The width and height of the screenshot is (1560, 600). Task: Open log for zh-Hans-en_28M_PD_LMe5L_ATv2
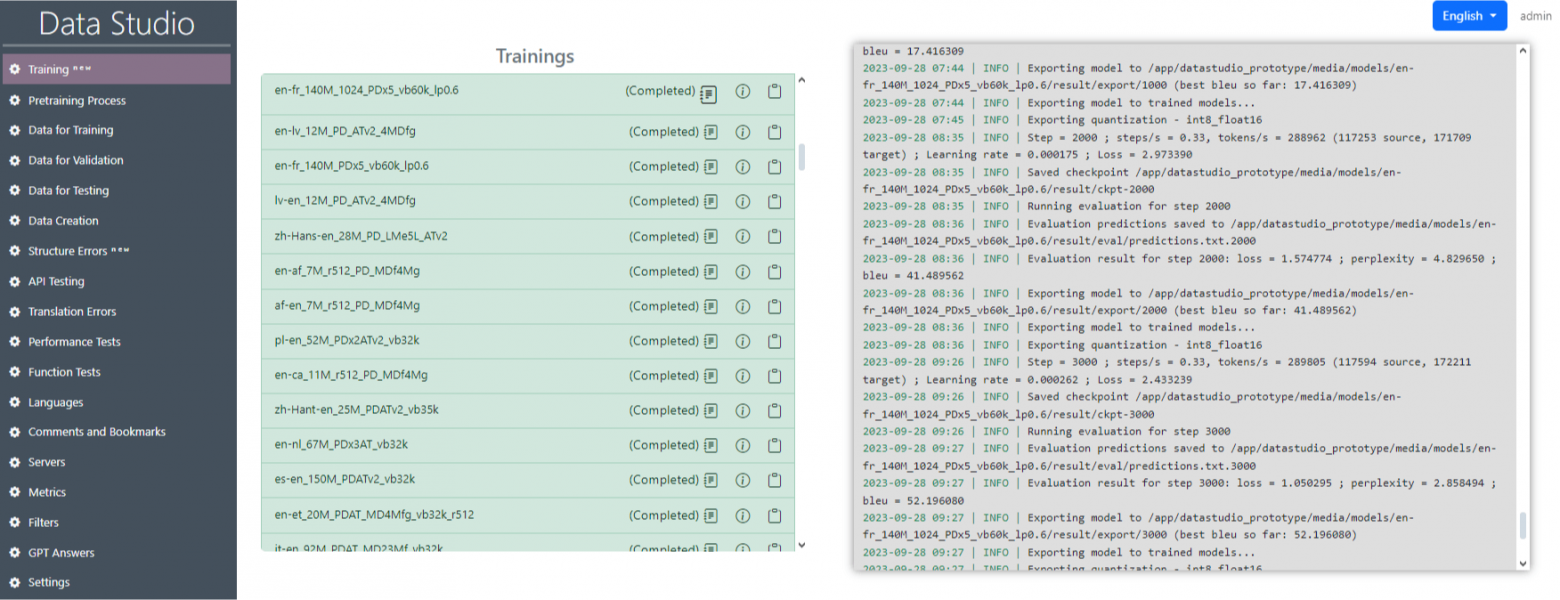pos(711,237)
